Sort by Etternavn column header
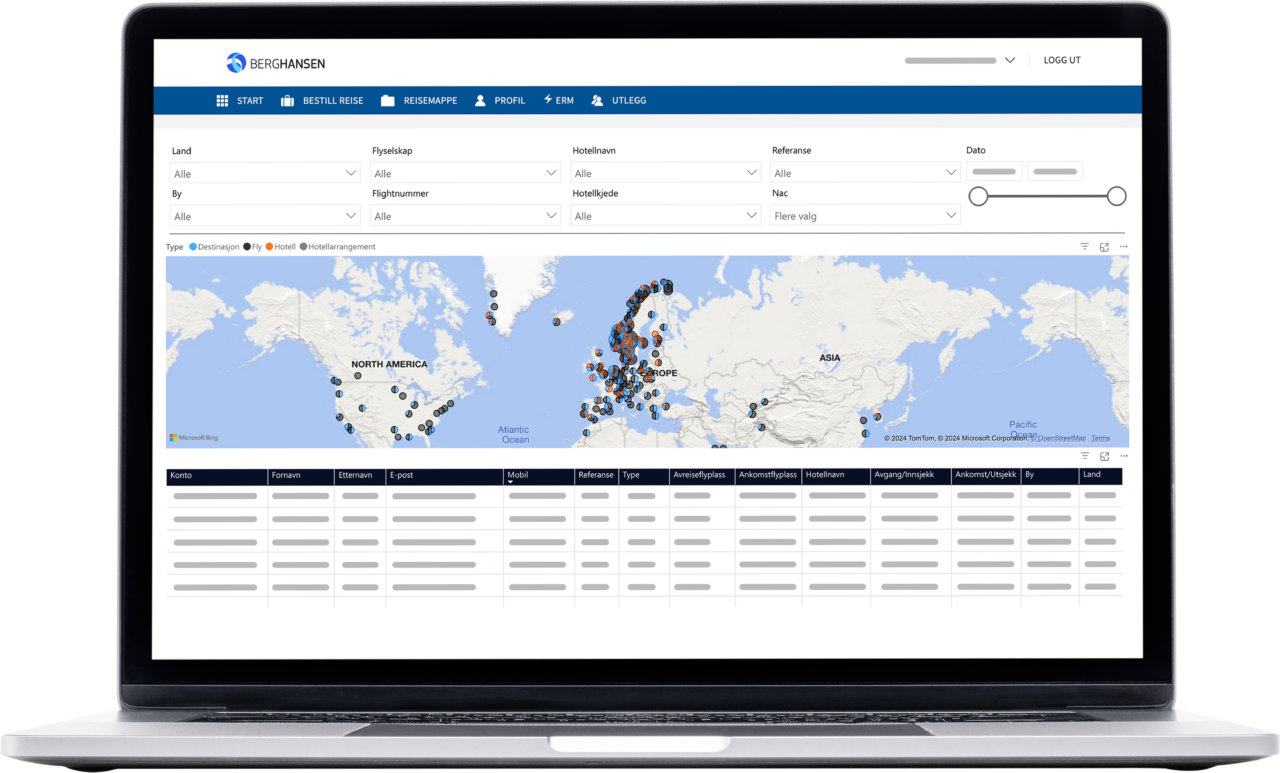The height and width of the screenshot is (773, 1280). (360, 477)
